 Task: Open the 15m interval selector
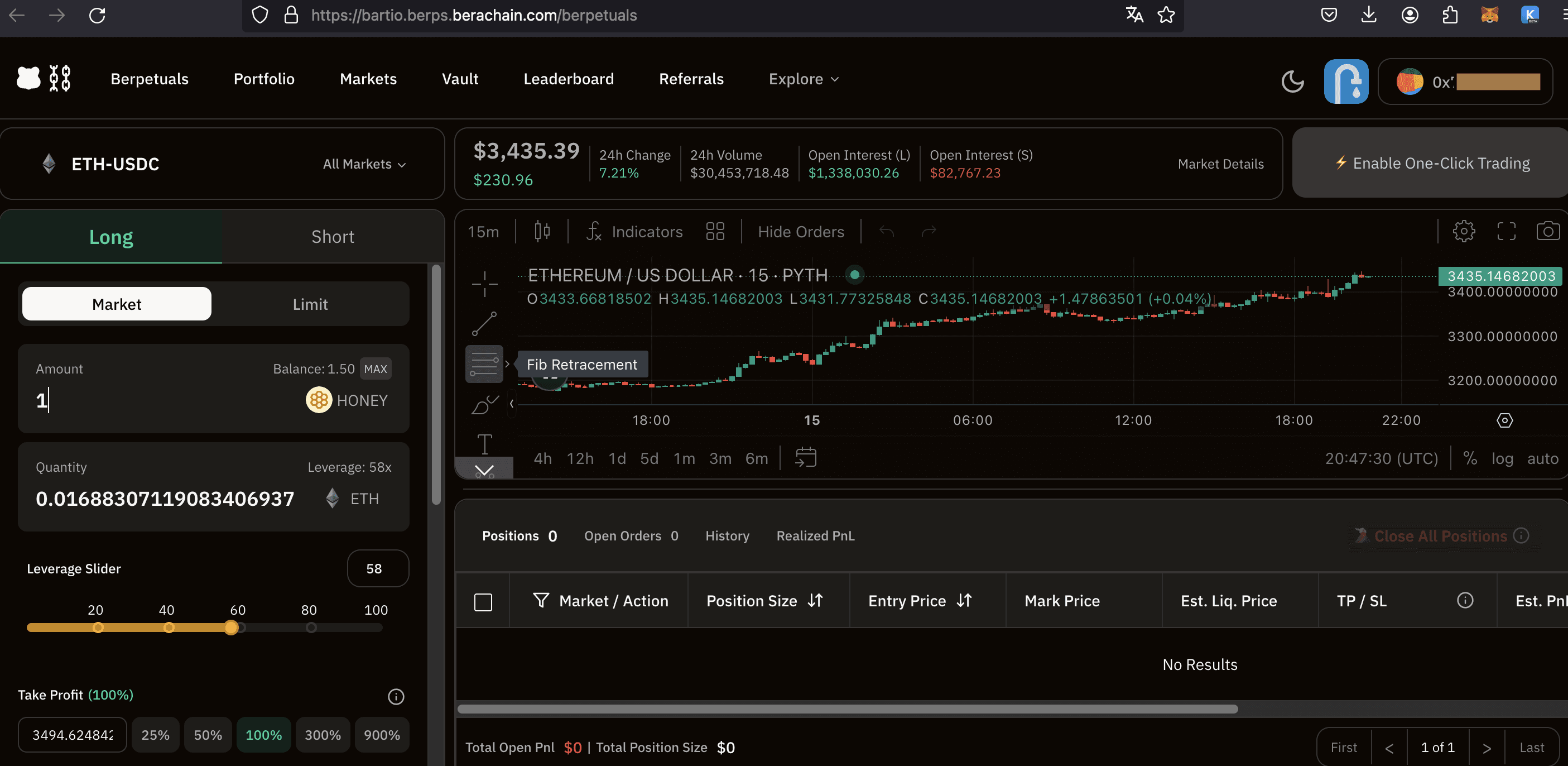(x=483, y=232)
